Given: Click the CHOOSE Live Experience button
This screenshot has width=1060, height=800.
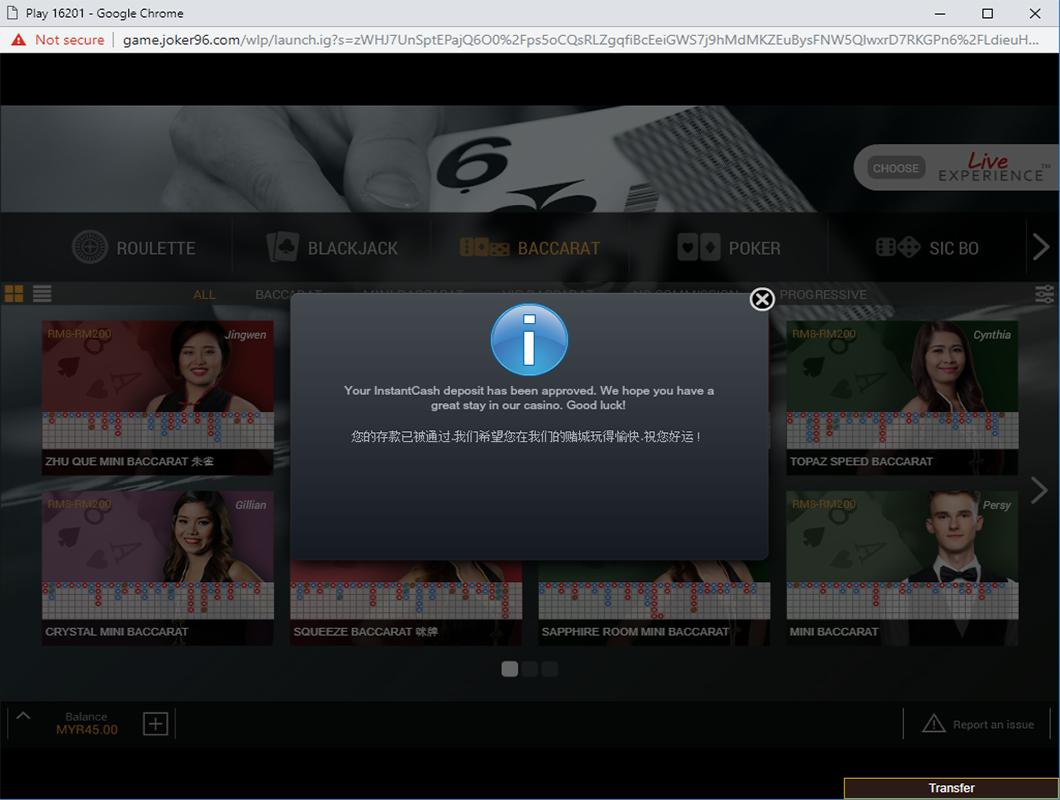Looking at the screenshot, I should (x=895, y=168).
